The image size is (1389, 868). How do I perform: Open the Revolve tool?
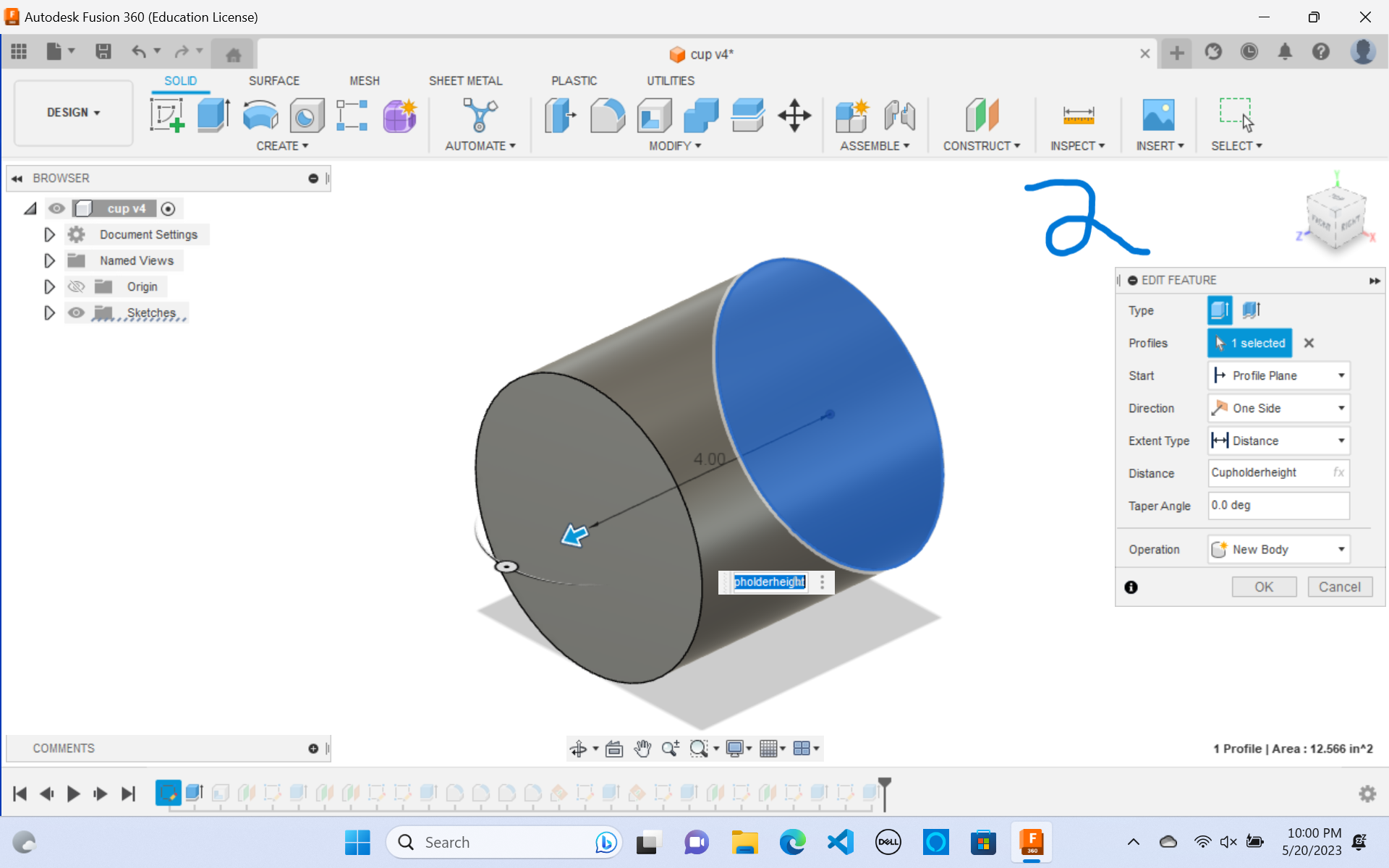click(x=260, y=116)
